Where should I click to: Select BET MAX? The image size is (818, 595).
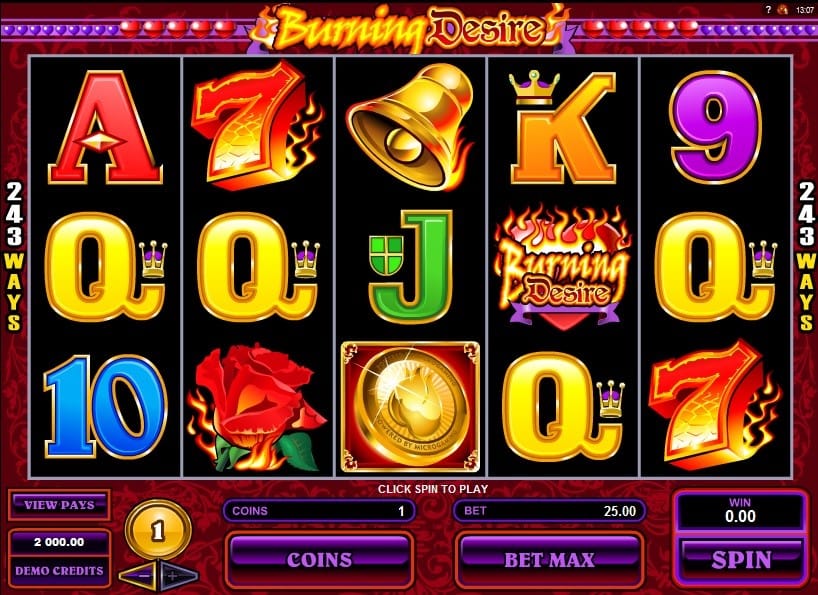click(549, 560)
